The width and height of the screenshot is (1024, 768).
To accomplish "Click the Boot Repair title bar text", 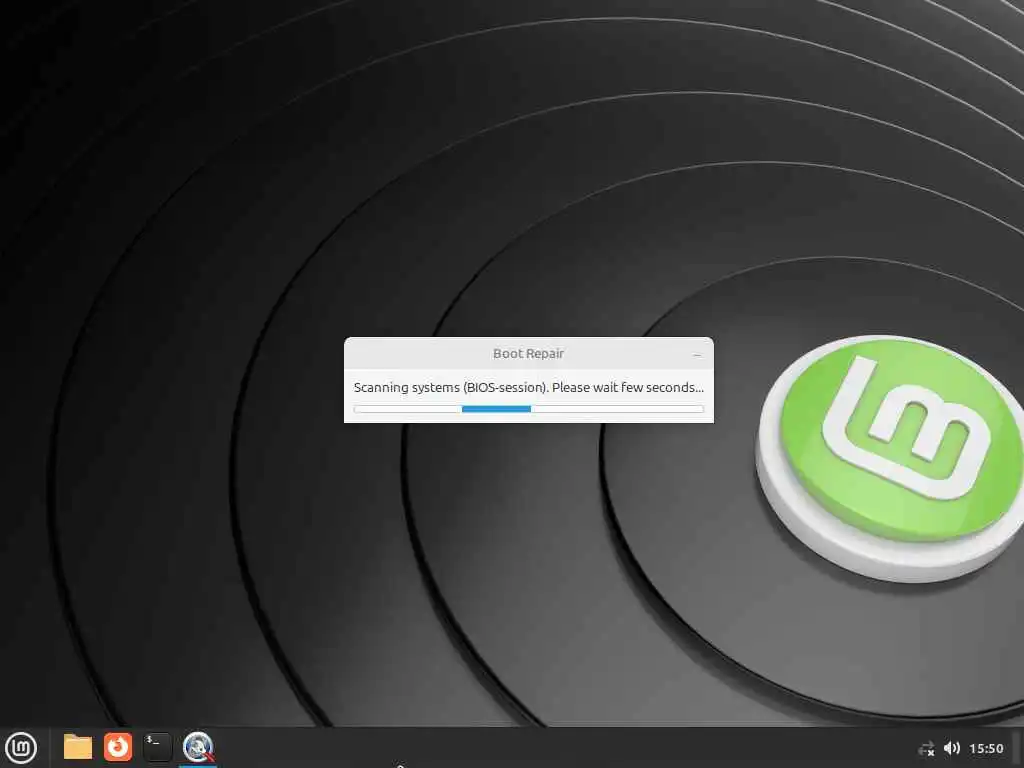I will (528, 353).
